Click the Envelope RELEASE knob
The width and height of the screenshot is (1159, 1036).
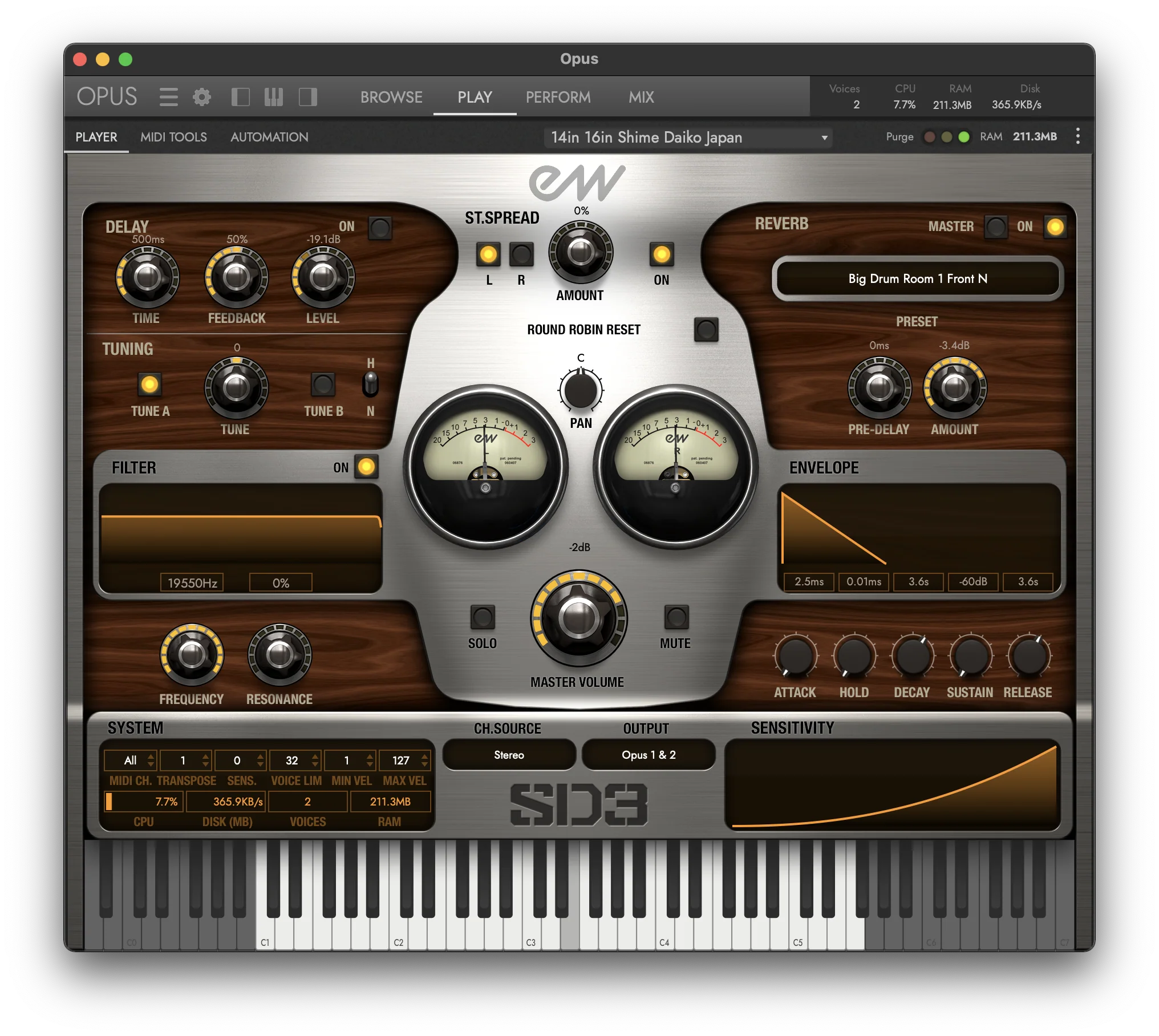pyautogui.click(x=1028, y=656)
